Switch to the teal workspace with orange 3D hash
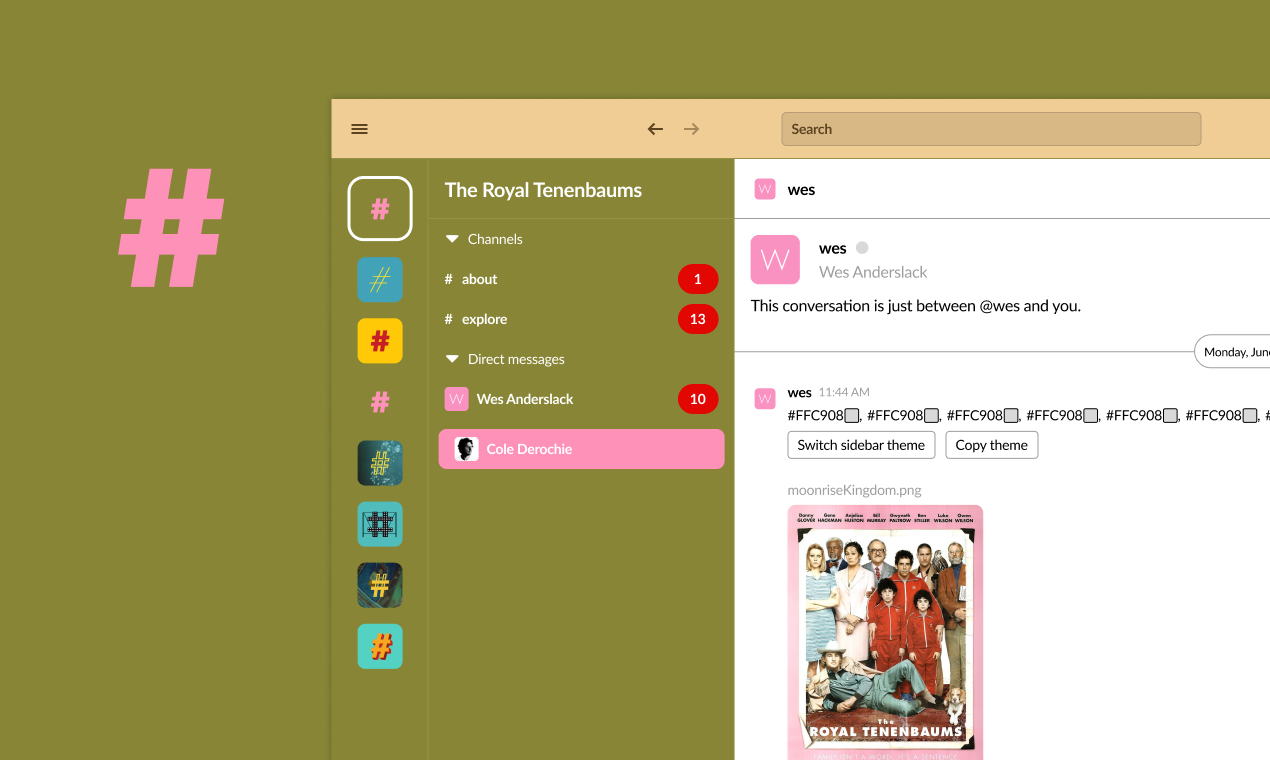The height and width of the screenshot is (760, 1270). pyautogui.click(x=380, y=646)
